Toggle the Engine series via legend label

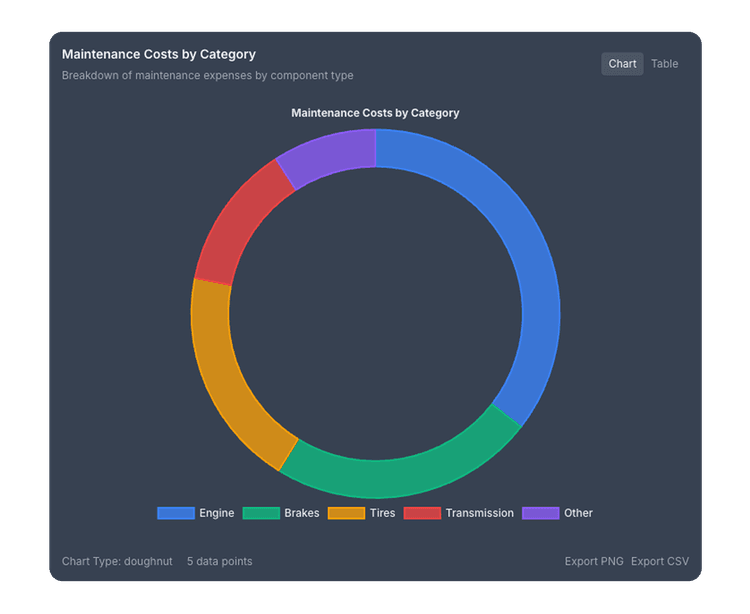[216, 513]
